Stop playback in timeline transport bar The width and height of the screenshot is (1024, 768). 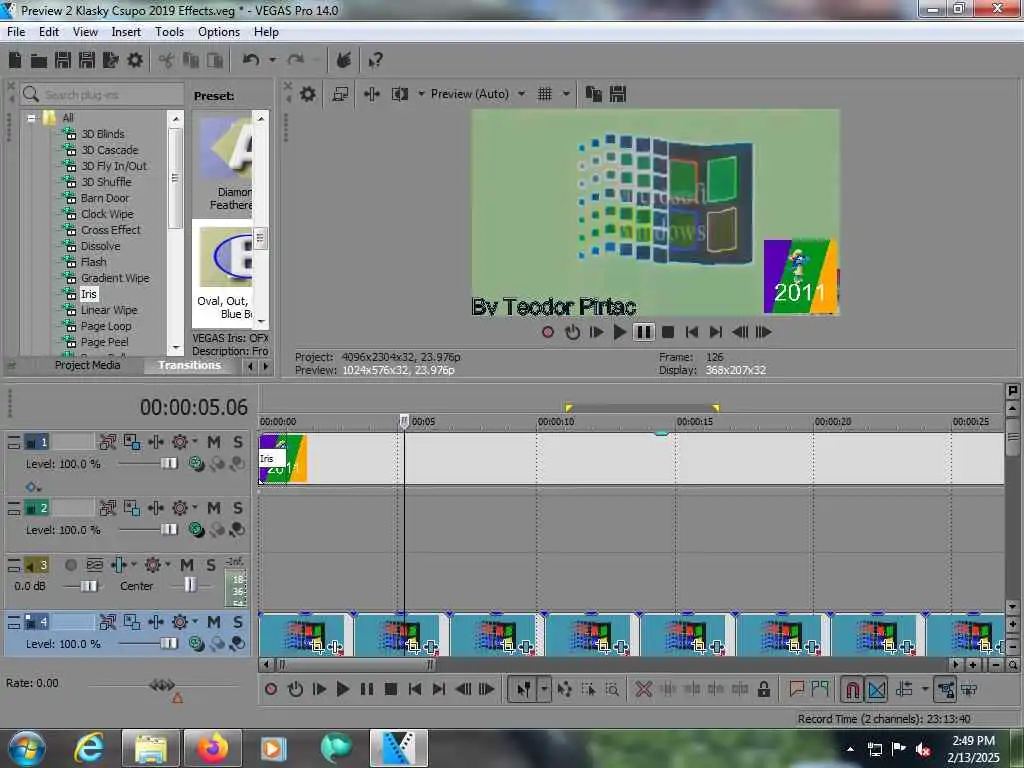(x=391, y=689)
